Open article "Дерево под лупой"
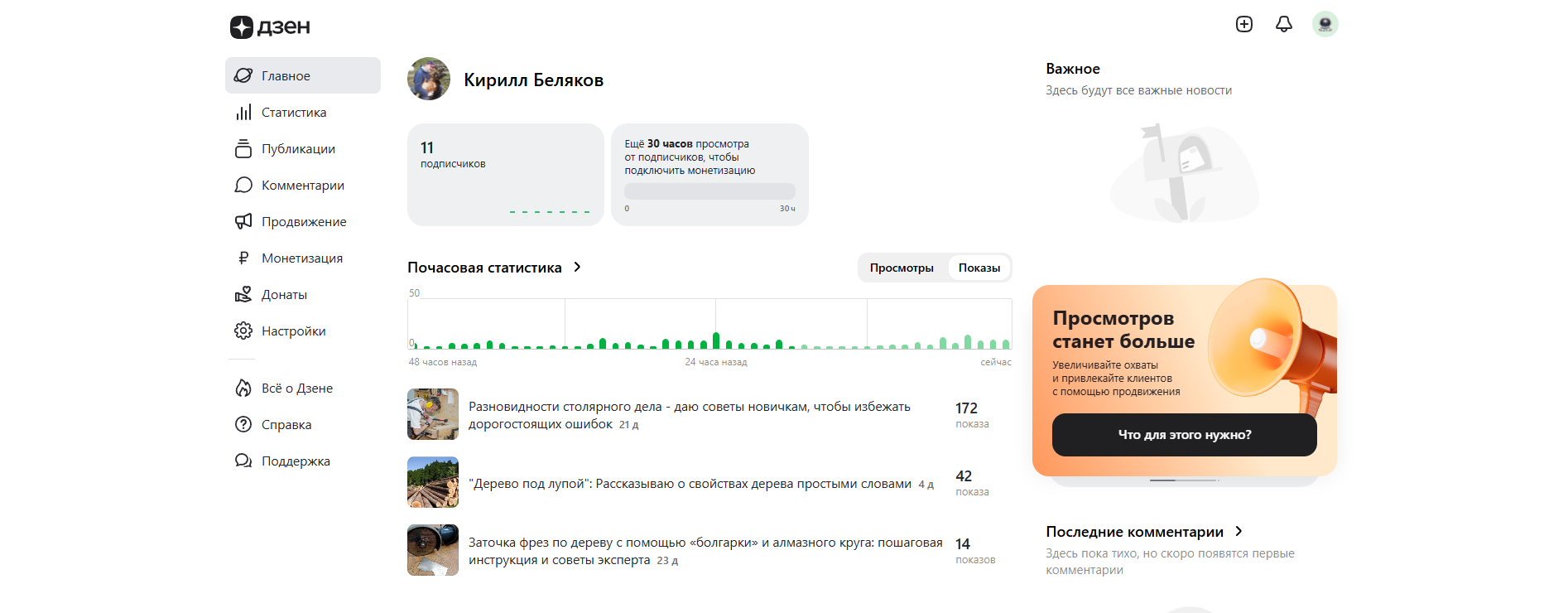Screen dimensions: 1568x613 [x=690, y=484]
